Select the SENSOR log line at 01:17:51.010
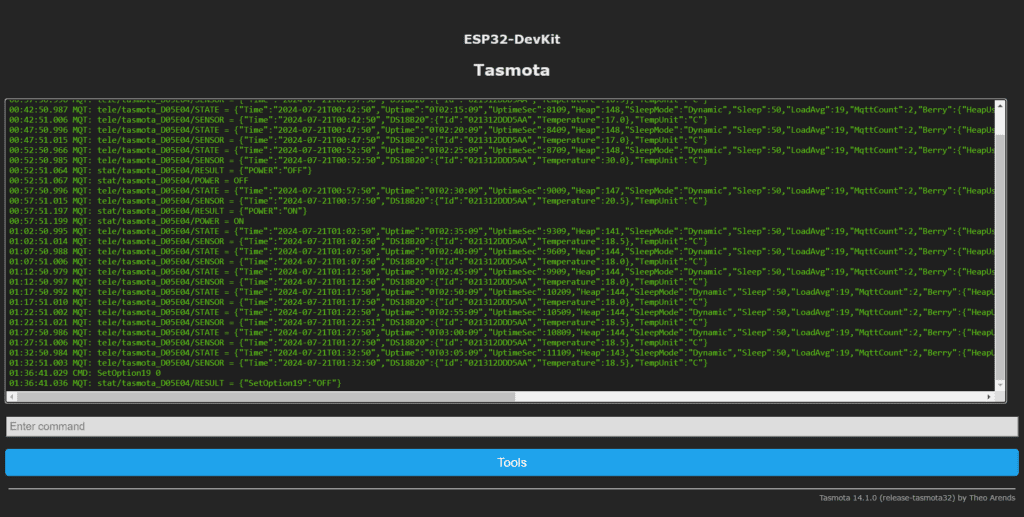Screen dimensions: 1024x517 [x=358, y=302]
